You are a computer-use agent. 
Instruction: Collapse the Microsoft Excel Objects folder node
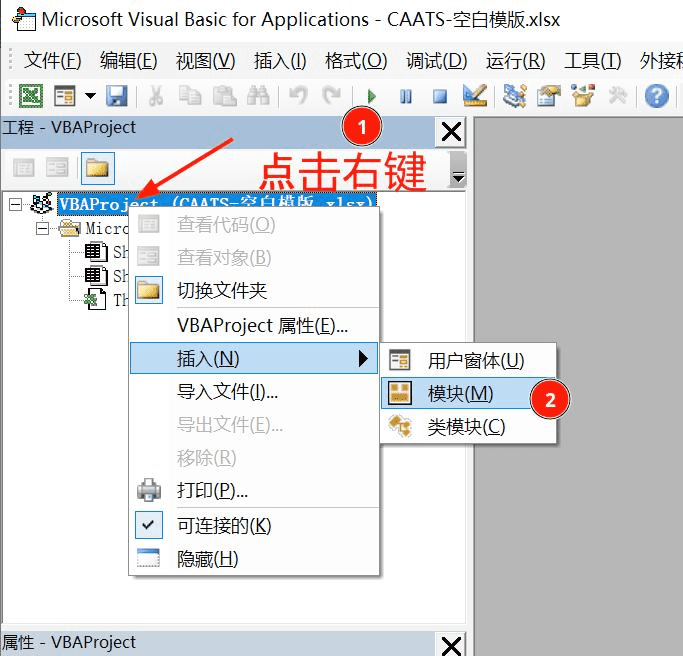coord(42,228)
